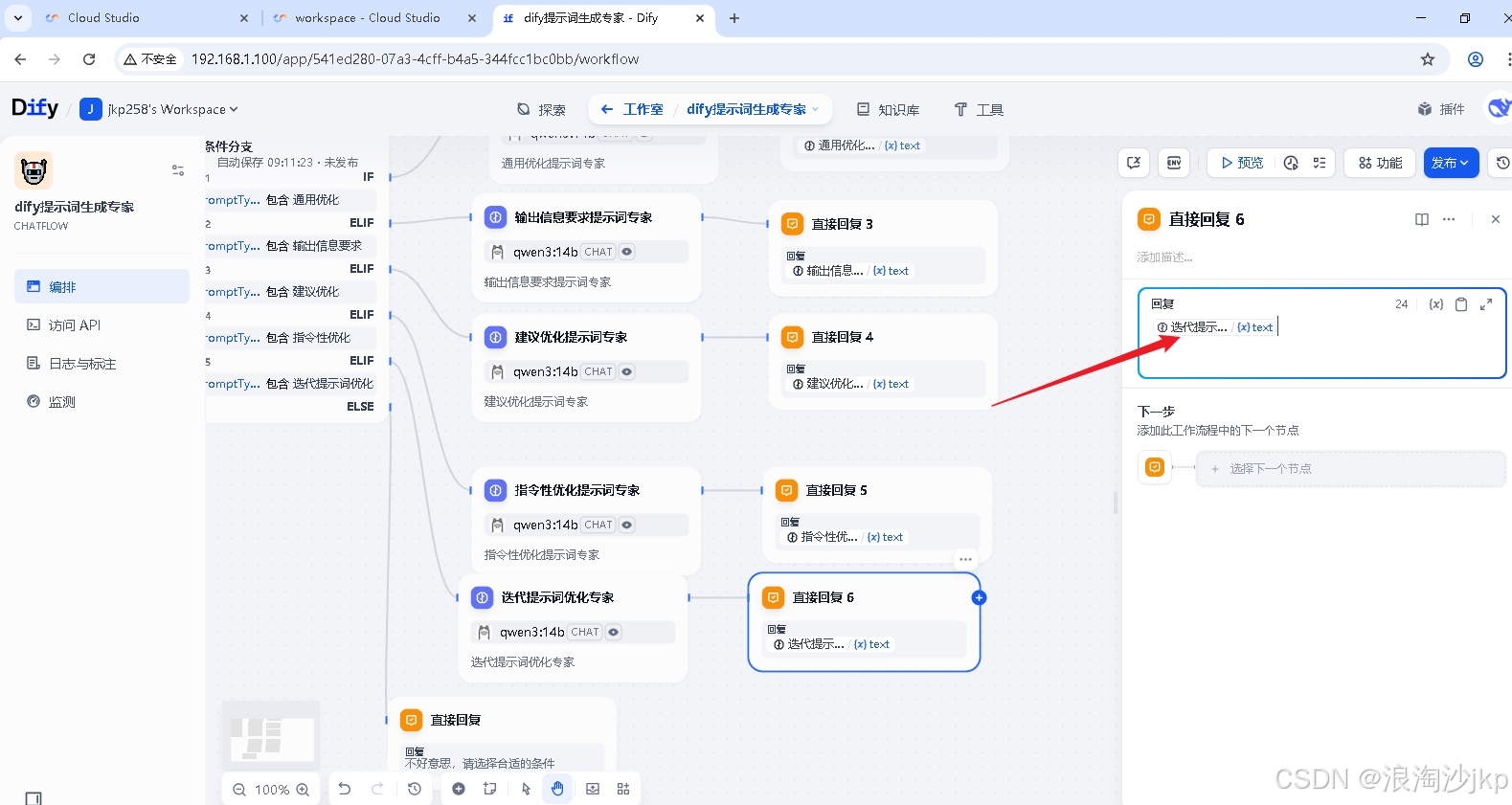Click the canvas minimap thumbnail
1512x805 pixels.
(271, 736)
